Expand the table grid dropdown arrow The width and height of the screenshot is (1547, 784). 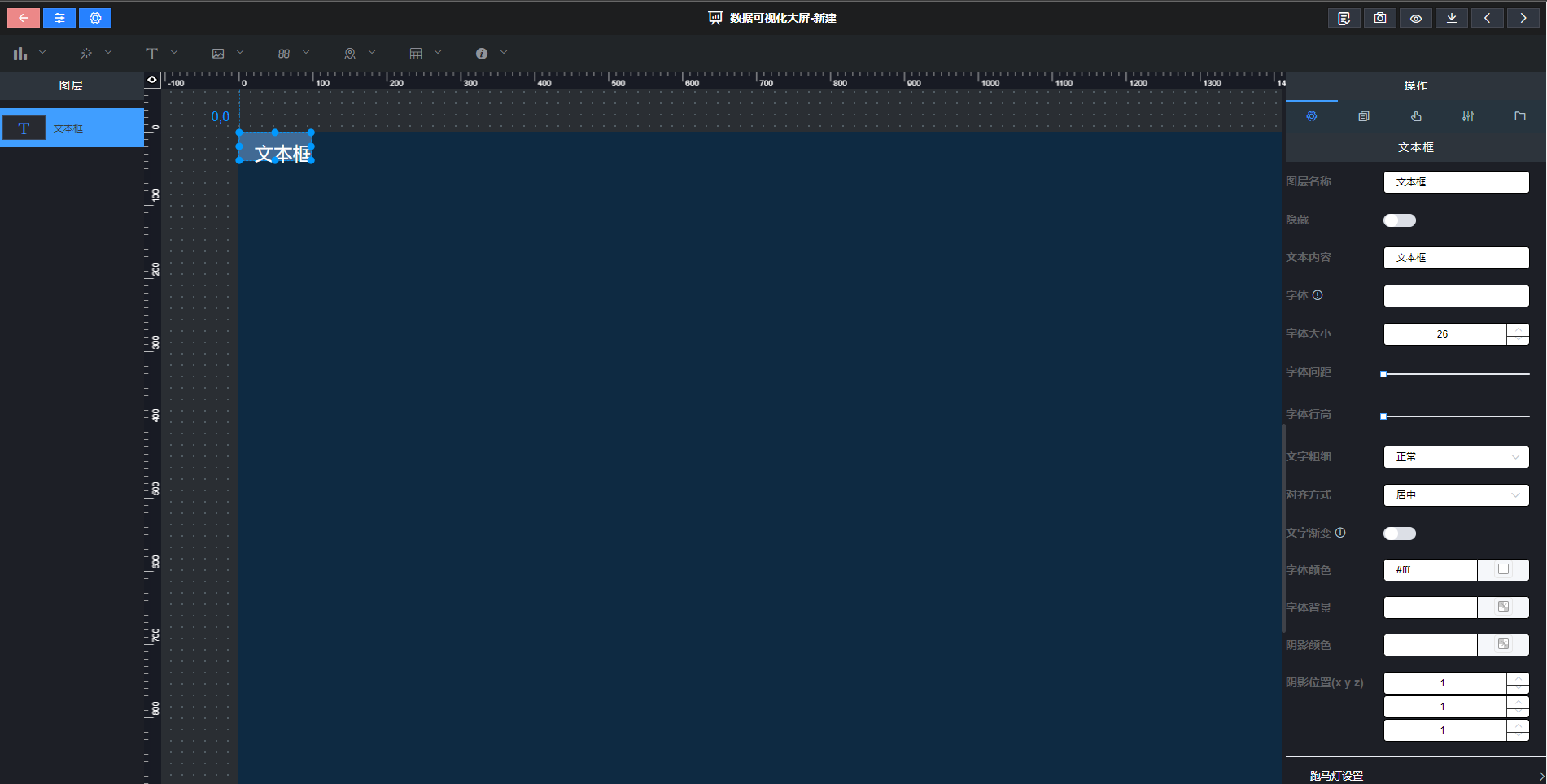[x=438, y=52]
